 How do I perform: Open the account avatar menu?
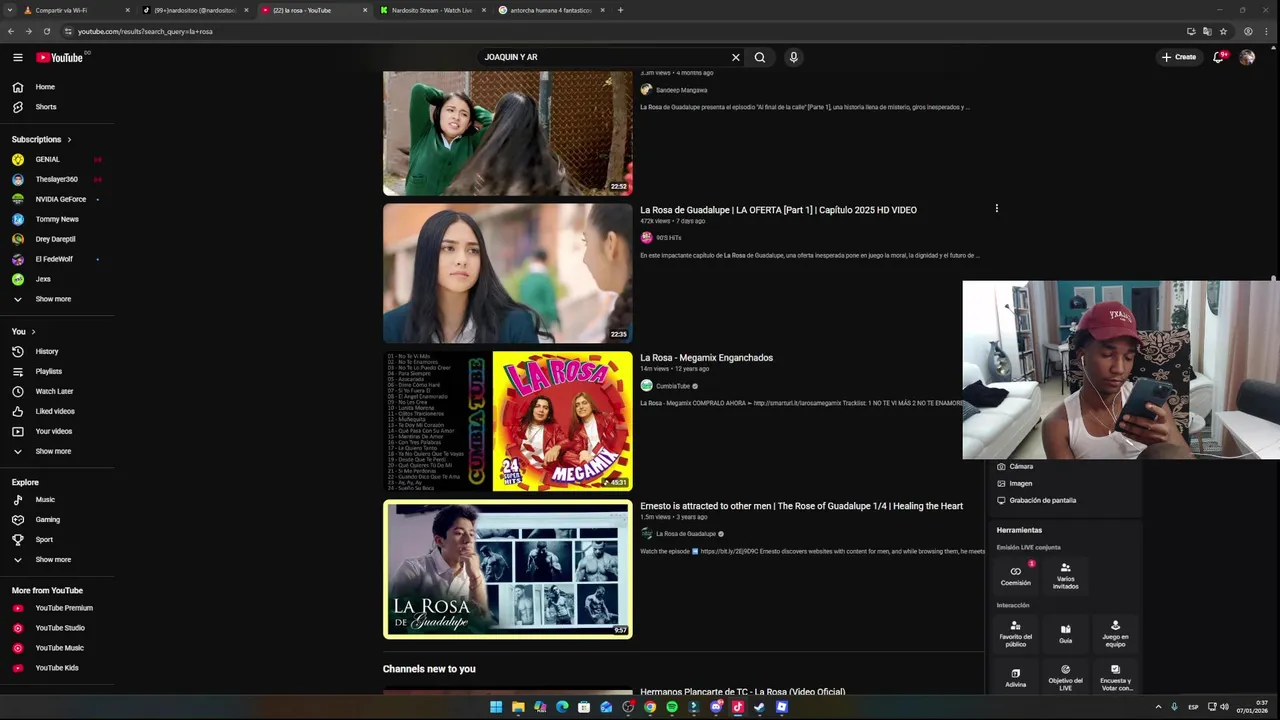pyautogui.click(x=1247, y=57)
